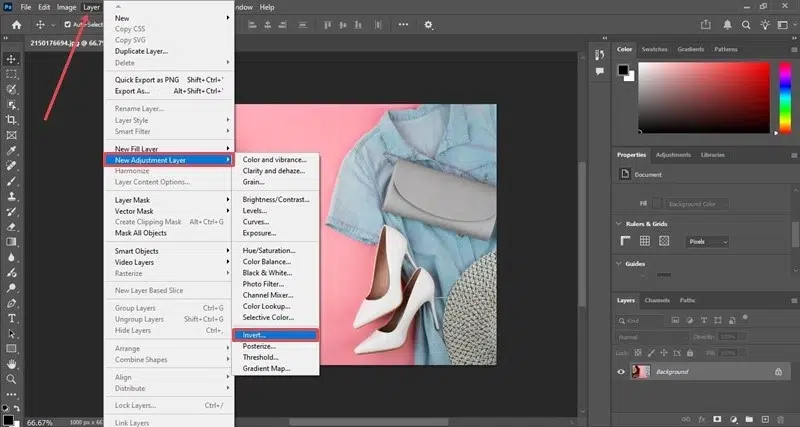The width and height of the screenshot is (800, 427).
Task: Click the three-dots more options in options bar
Action: 403,24
